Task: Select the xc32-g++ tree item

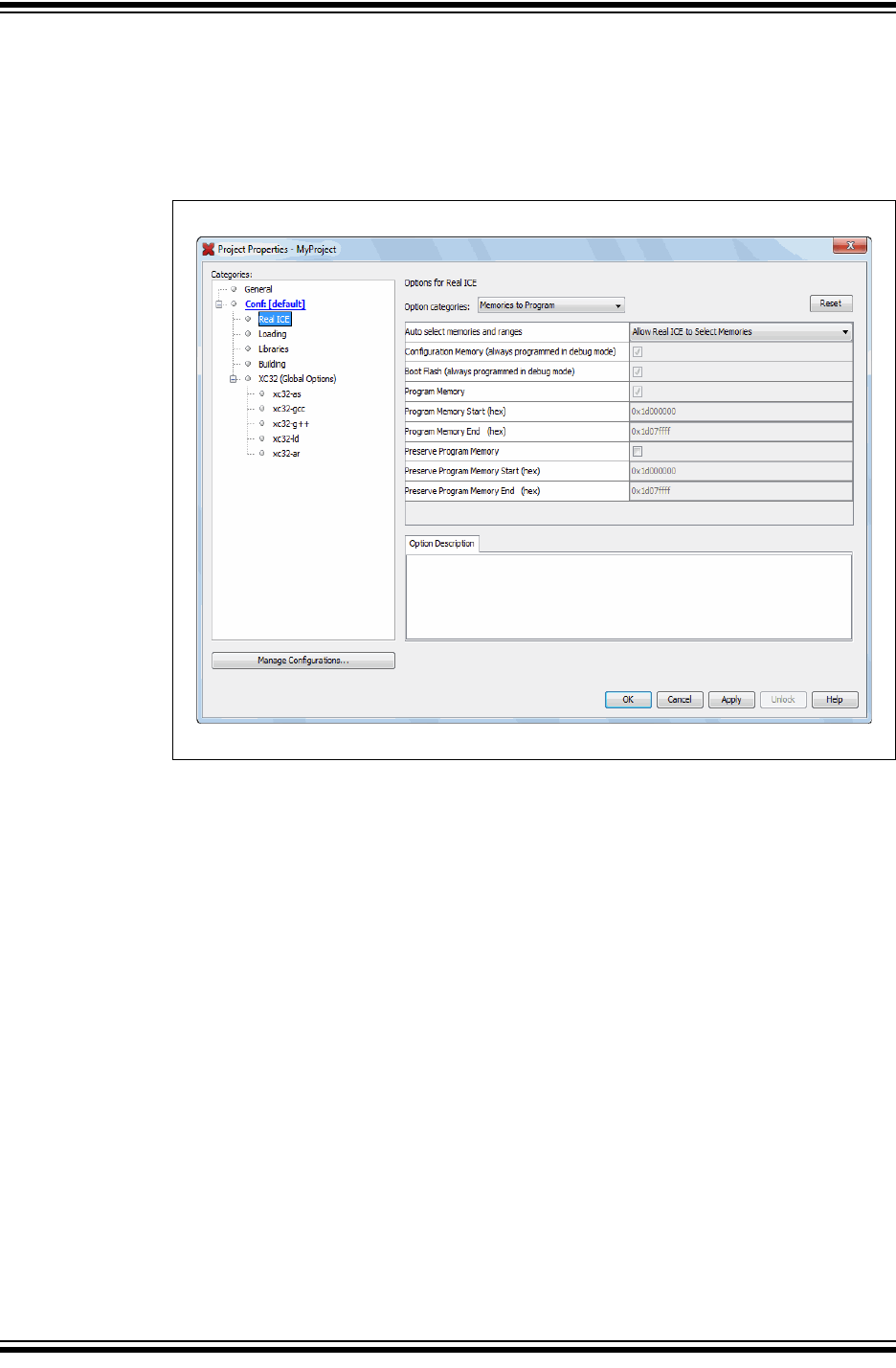Action: (290, 424)
